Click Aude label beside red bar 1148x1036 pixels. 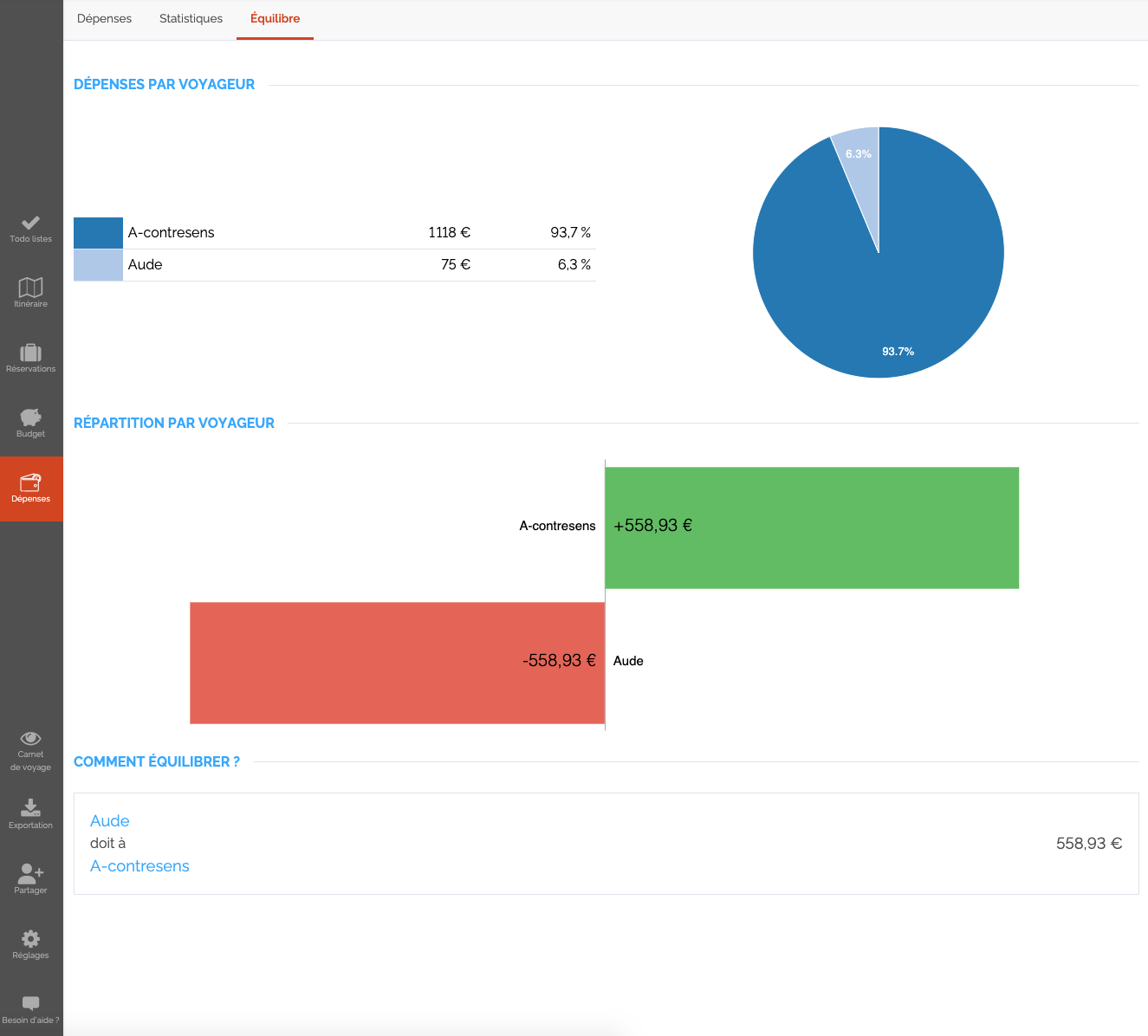(x=628, y=661)
